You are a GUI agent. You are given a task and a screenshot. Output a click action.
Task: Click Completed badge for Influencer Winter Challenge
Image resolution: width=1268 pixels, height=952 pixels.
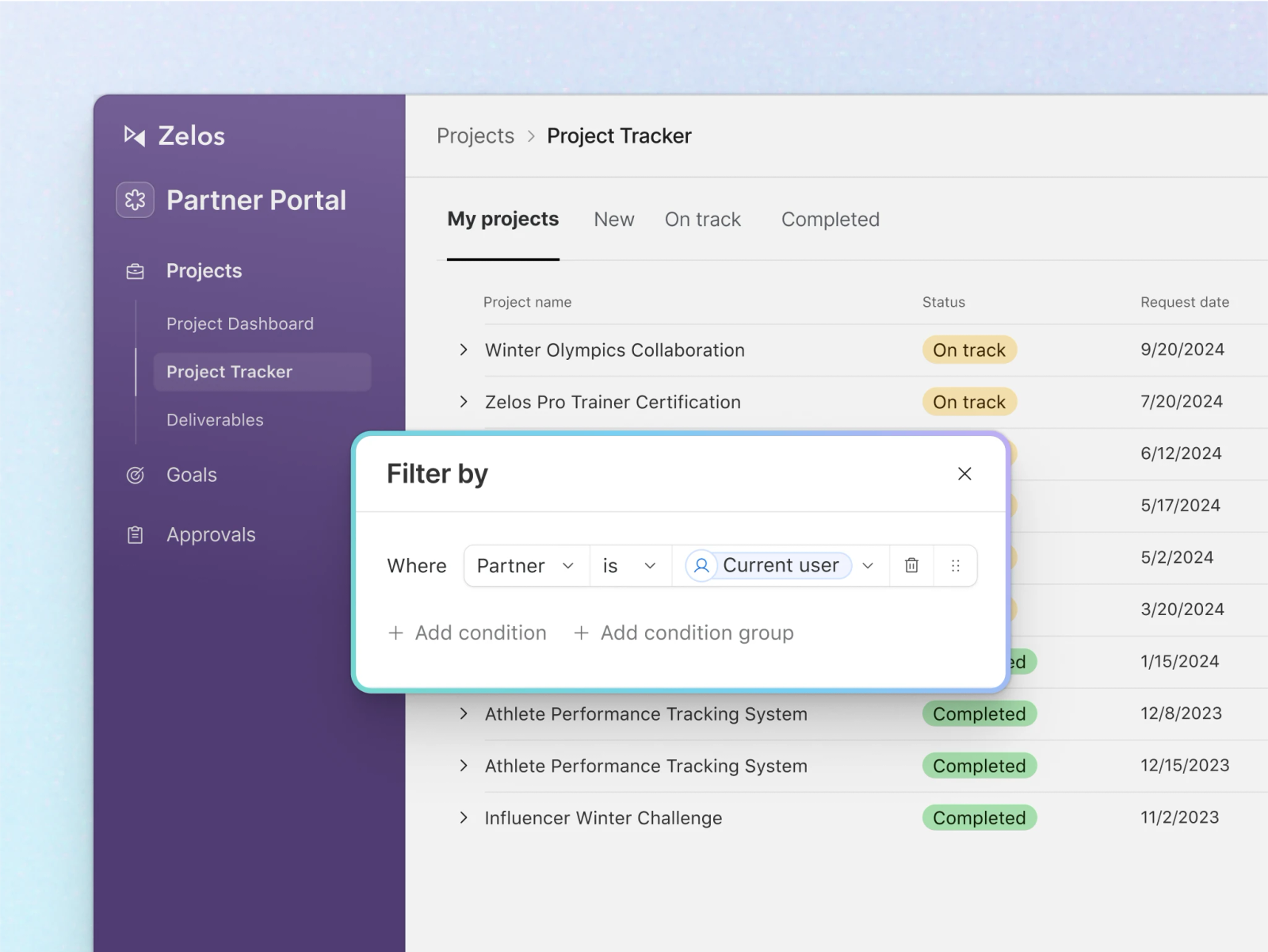pos(980,817)
